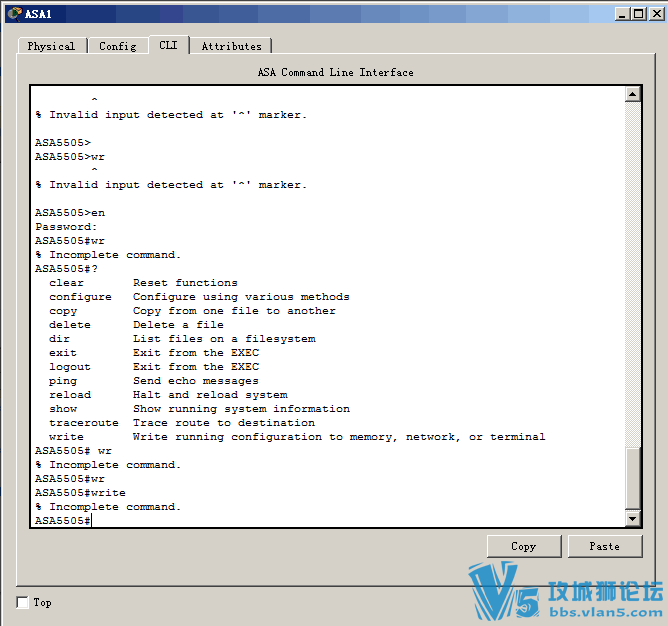
Task: Click at the ASA5505# prompt cursor line
Action: click(63, 521)
